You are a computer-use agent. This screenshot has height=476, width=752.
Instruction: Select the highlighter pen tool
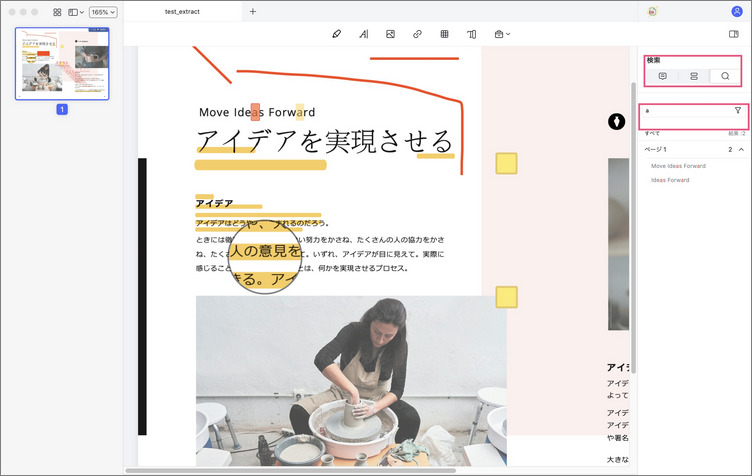337,34
